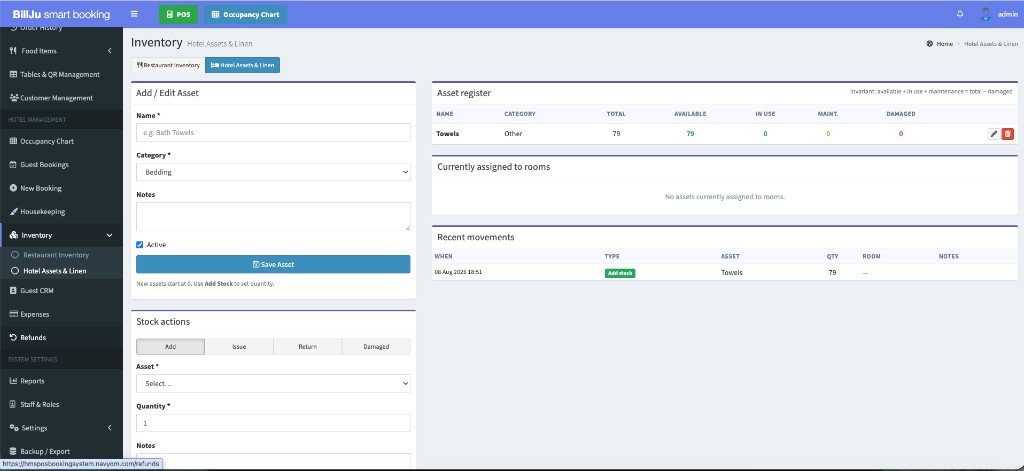Image resolution: width=1024 pixels, height=471 pixels.
Task: Expand the Settings submenu chevron
Action: coord(109,428)
